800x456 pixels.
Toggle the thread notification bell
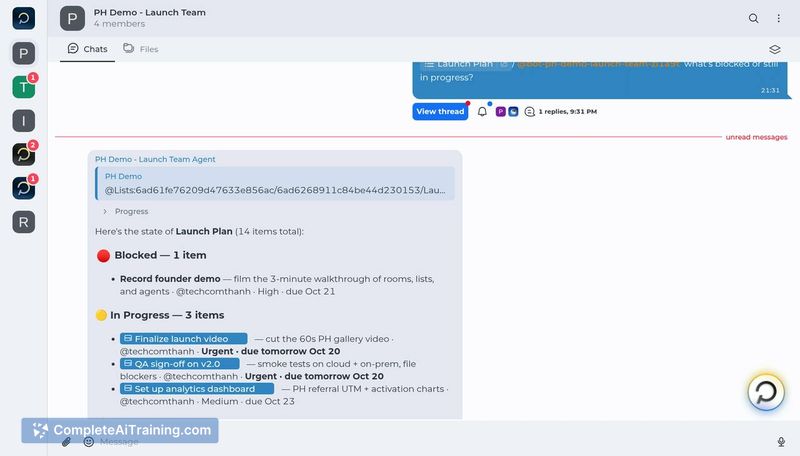tap(482, 111)
